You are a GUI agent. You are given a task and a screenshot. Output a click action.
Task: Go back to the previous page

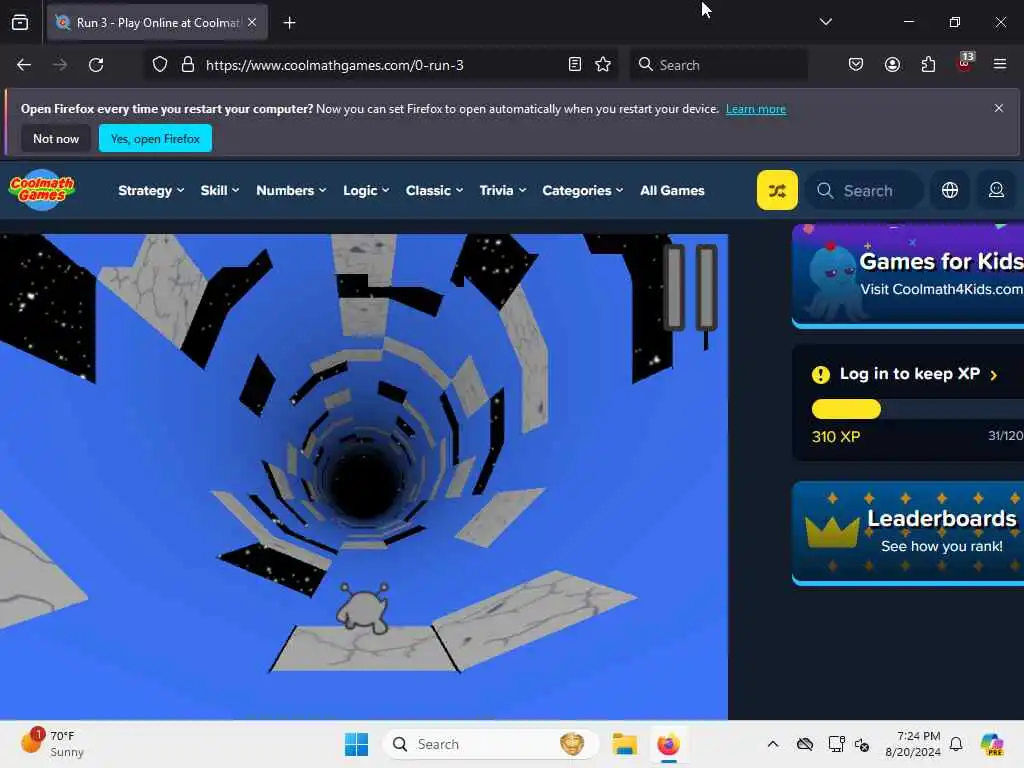(24, 65)
